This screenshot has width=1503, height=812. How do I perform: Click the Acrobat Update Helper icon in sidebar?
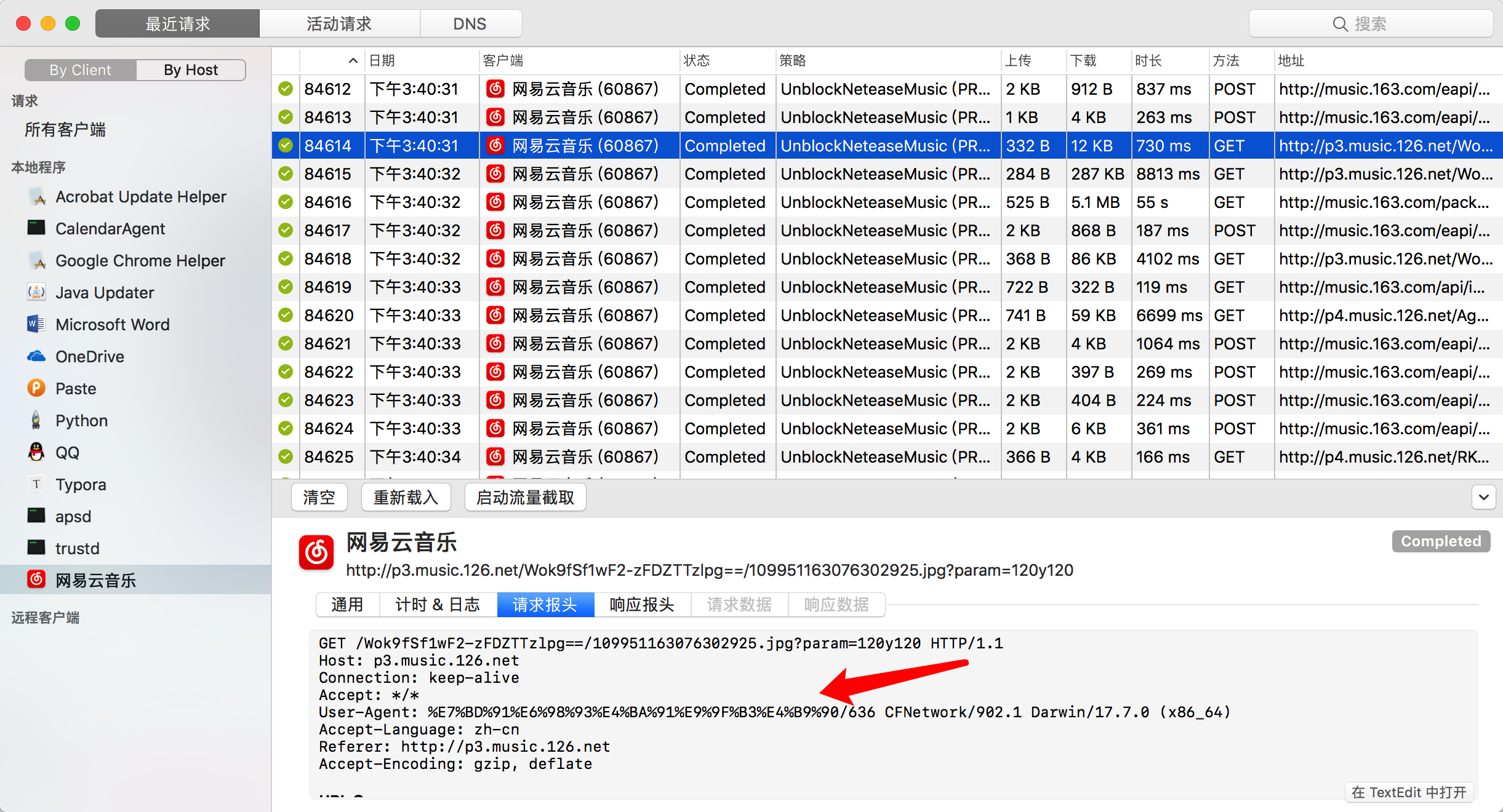(x=37, y=197)
